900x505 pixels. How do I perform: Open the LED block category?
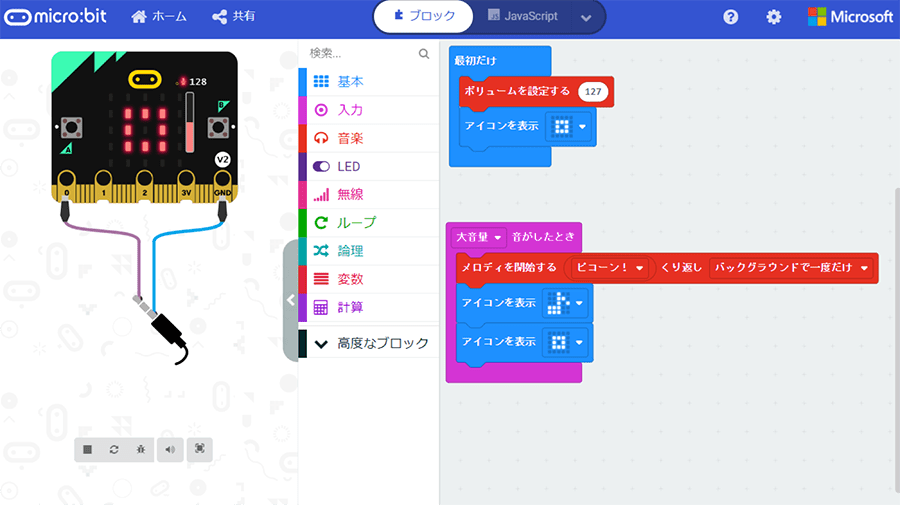pos(368,166)
